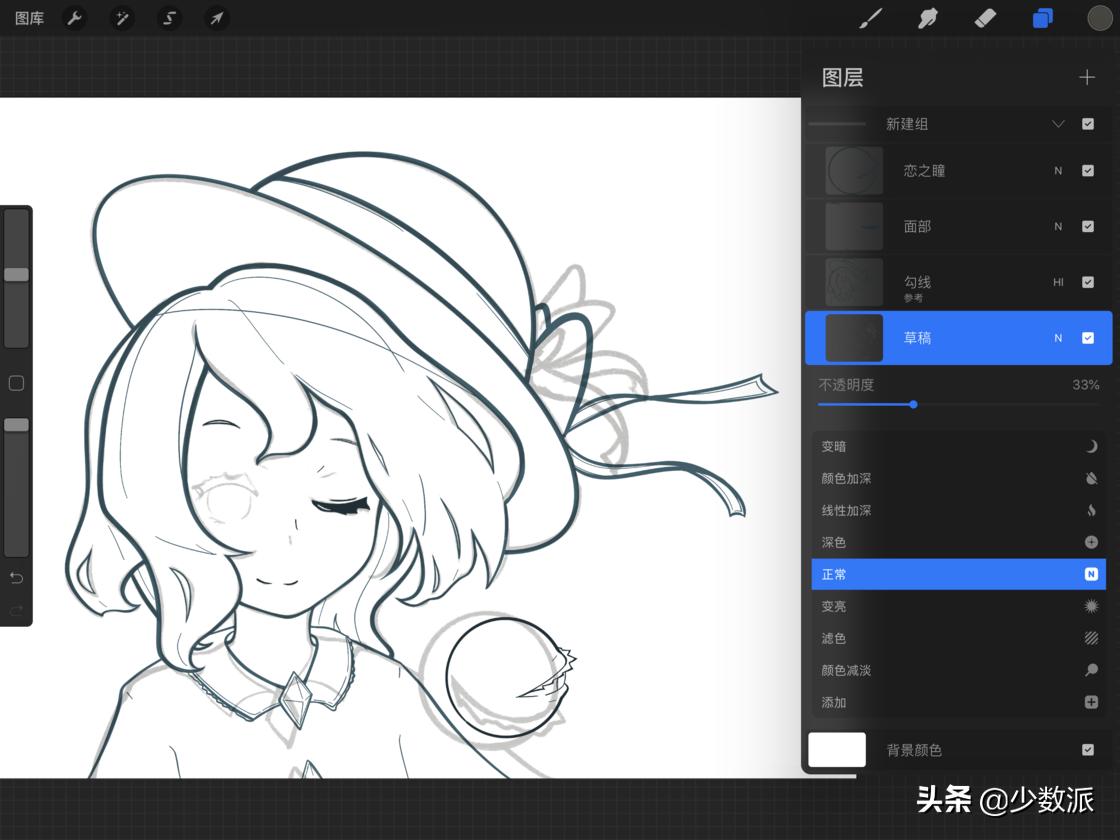This screenshot has width=1120, height=840.
Task: Toggle visibility of the 勾线 layer
Action: tap(1088, 282)
